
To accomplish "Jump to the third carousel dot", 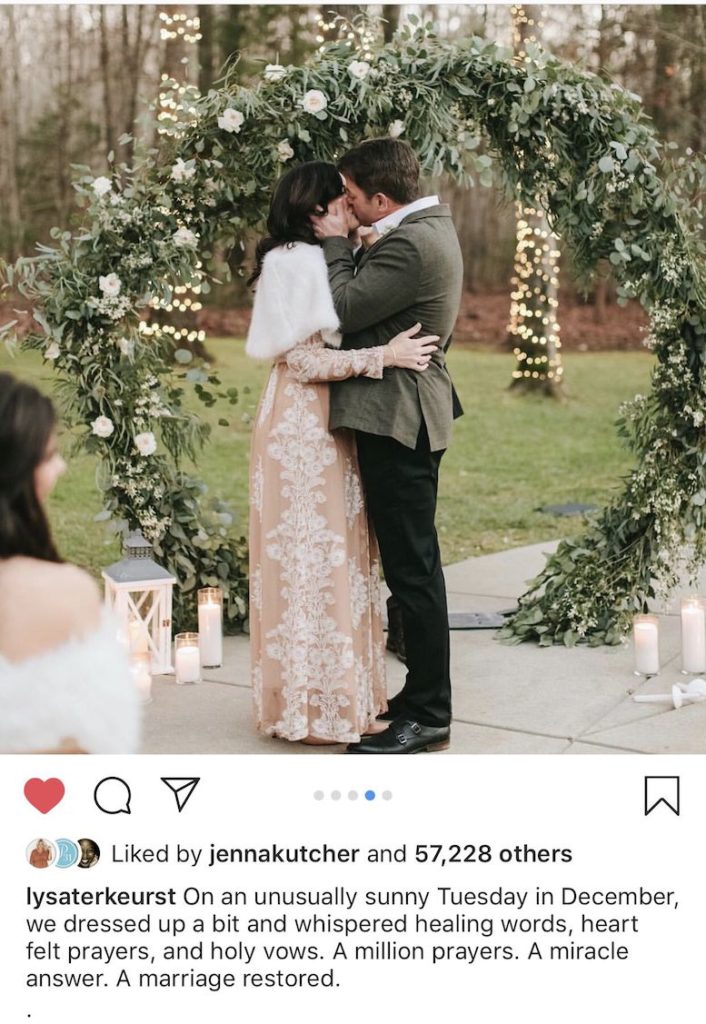I will [x=353, y=795].
